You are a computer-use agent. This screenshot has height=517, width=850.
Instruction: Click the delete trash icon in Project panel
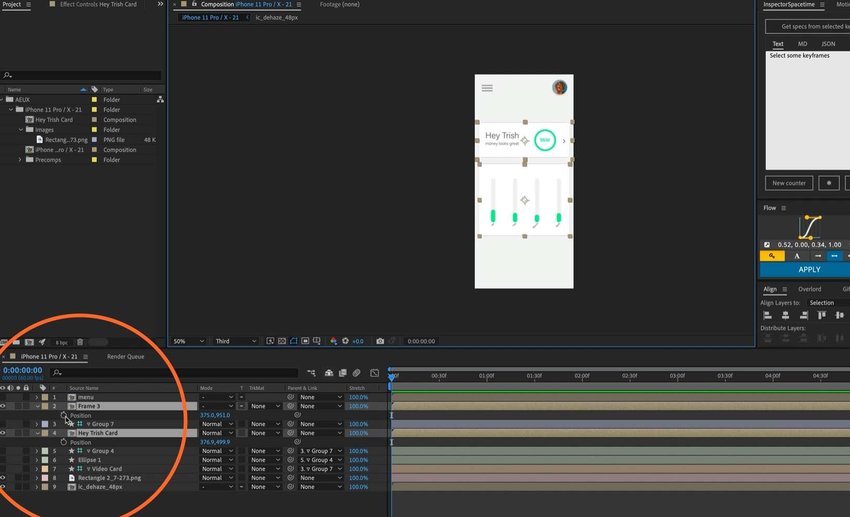[x=80, y=342]
